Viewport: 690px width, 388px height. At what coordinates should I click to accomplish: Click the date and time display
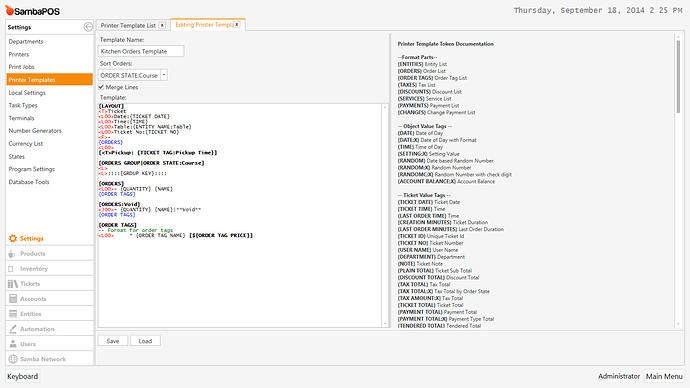[x=598, y=10]
